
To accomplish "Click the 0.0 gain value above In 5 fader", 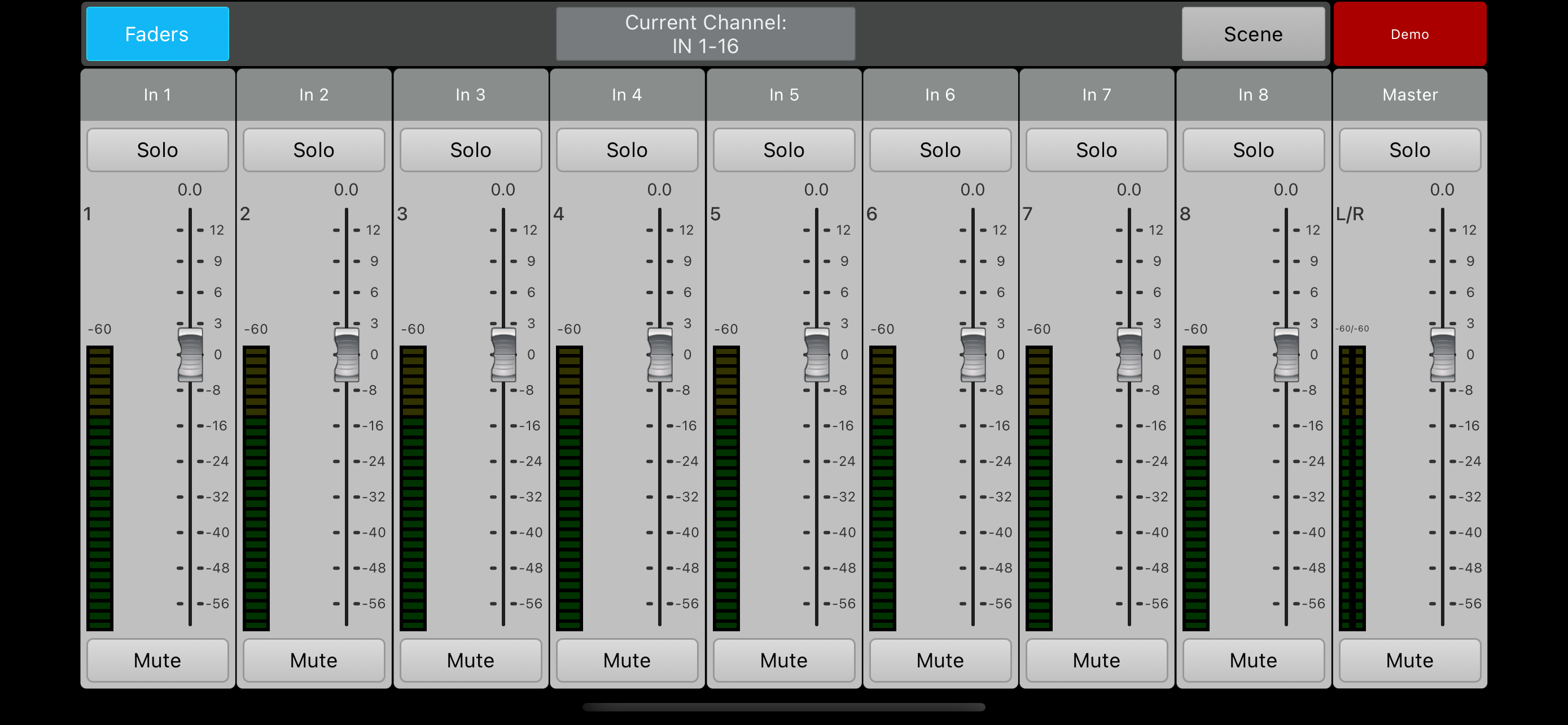I will click(x=816, y=189).
